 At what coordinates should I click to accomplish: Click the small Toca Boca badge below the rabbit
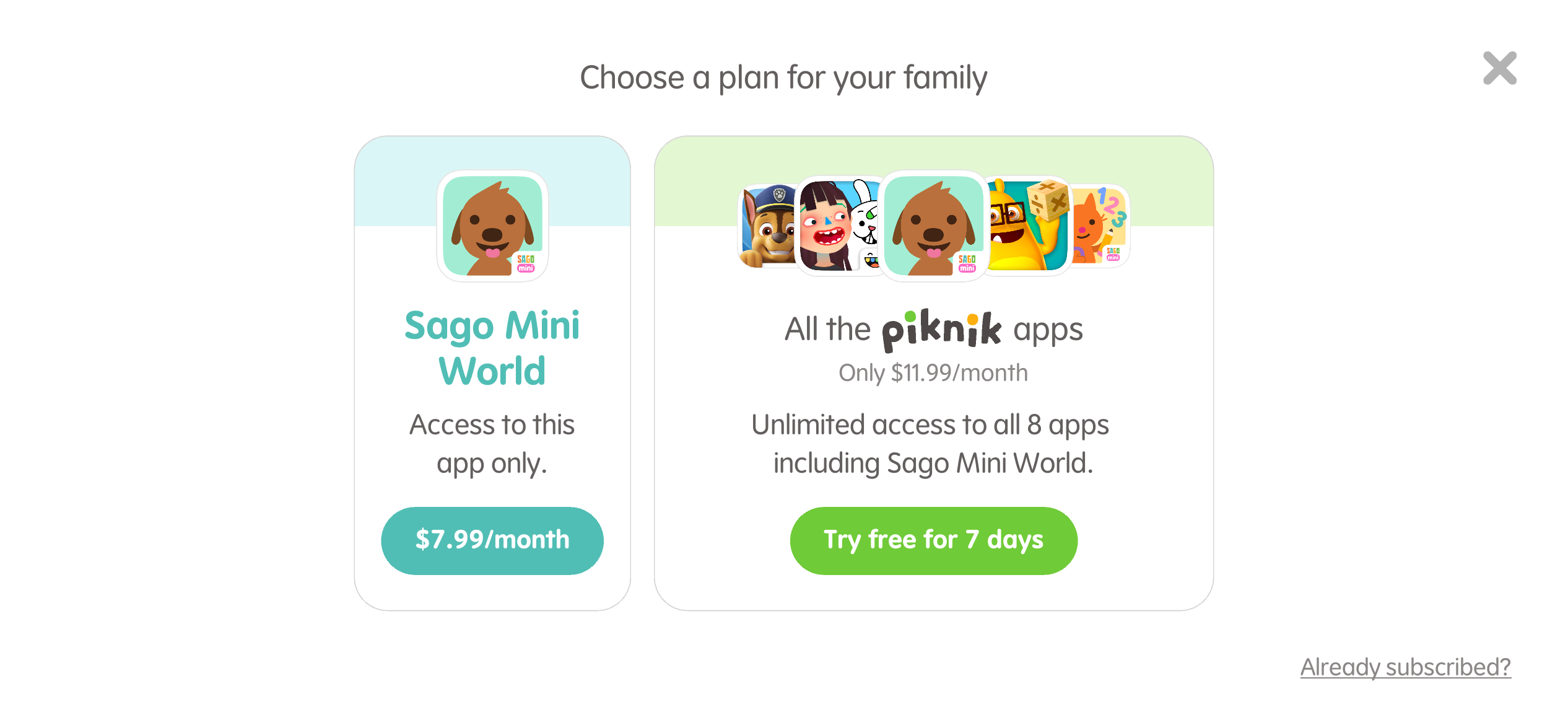click(x=871, y=260)
